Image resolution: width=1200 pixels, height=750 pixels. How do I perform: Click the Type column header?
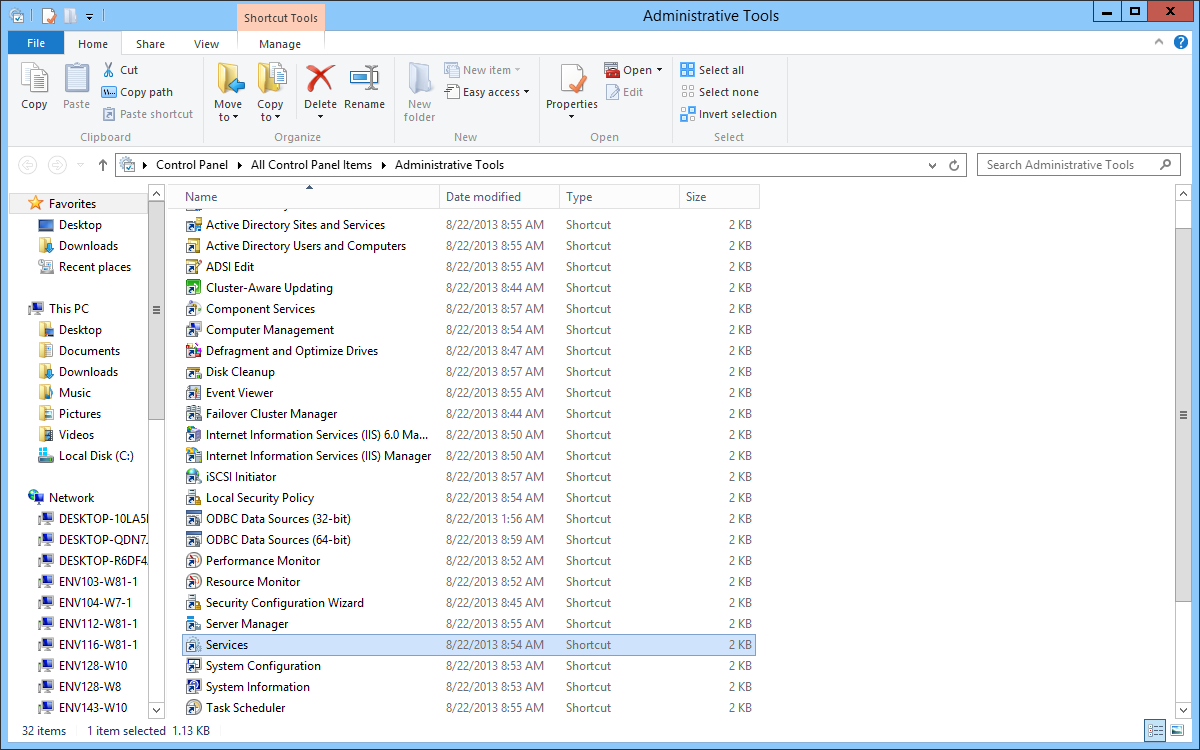pyautogui.click(x=620, y=197)
